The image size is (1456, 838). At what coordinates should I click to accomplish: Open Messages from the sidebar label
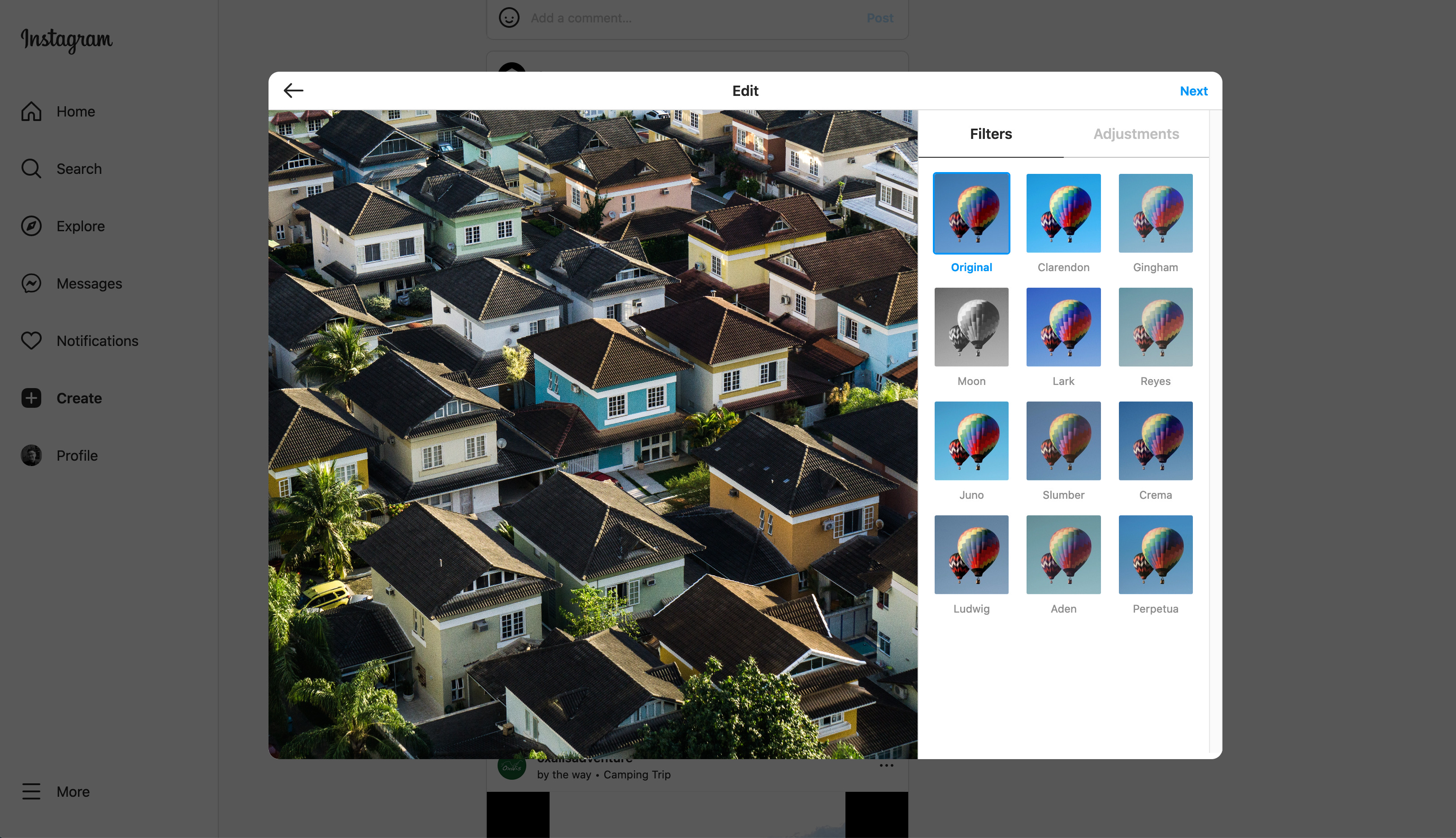[89, 283]
